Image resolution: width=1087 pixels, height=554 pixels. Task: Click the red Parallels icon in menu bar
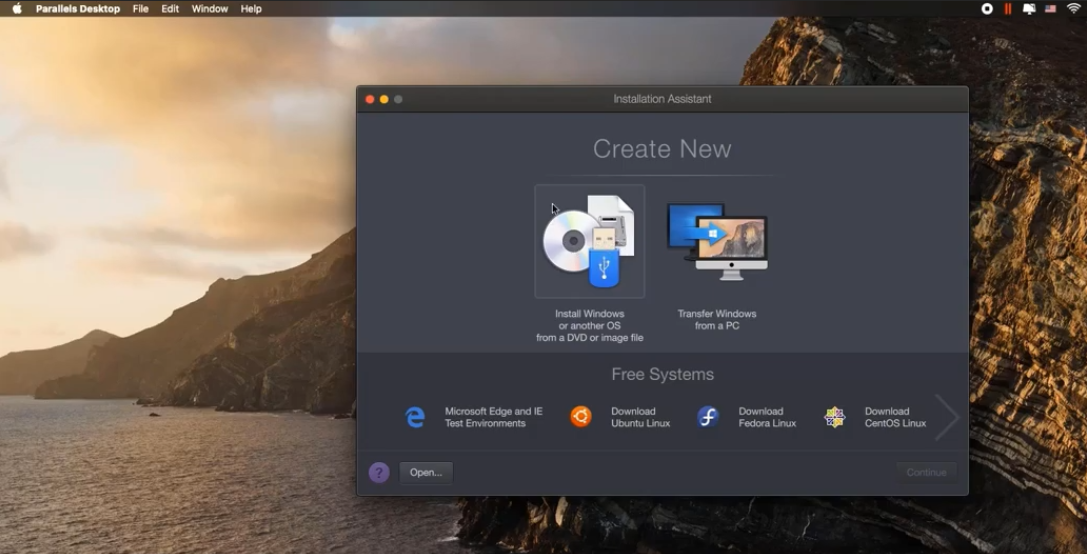coord(1008,9)
